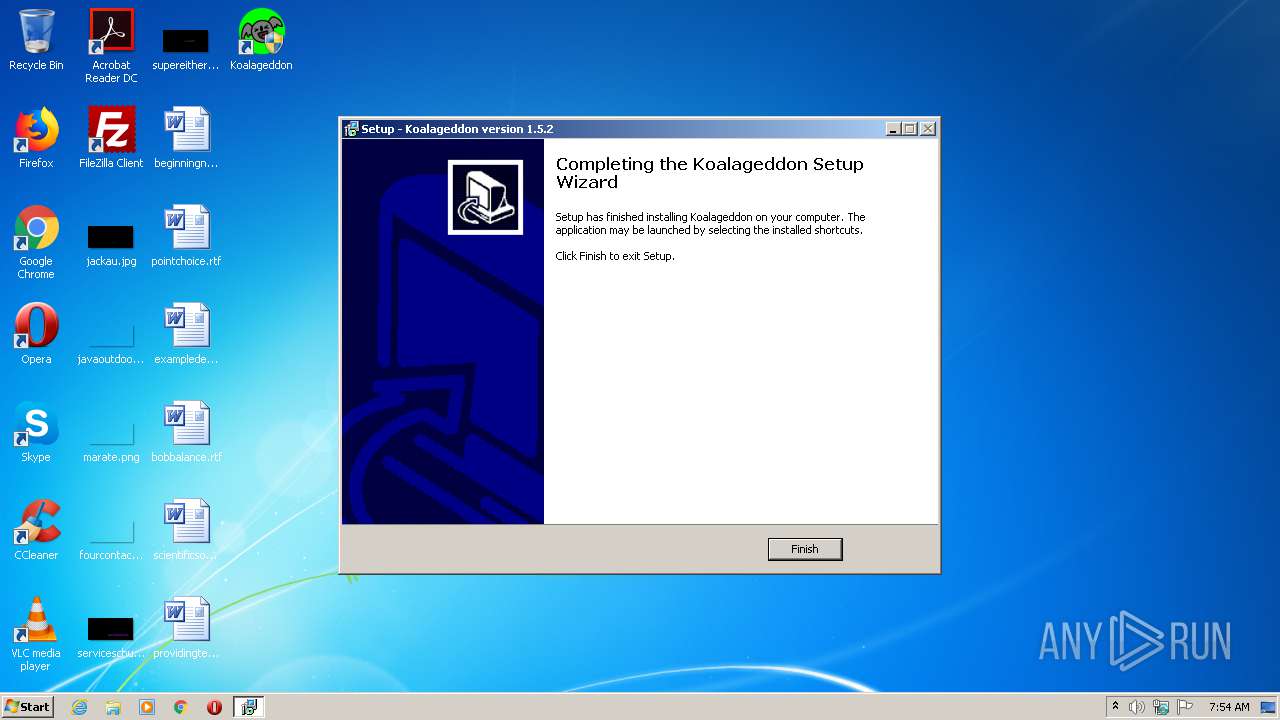
Task: Click the Setup title bar system icon
Action: point(351,129)
